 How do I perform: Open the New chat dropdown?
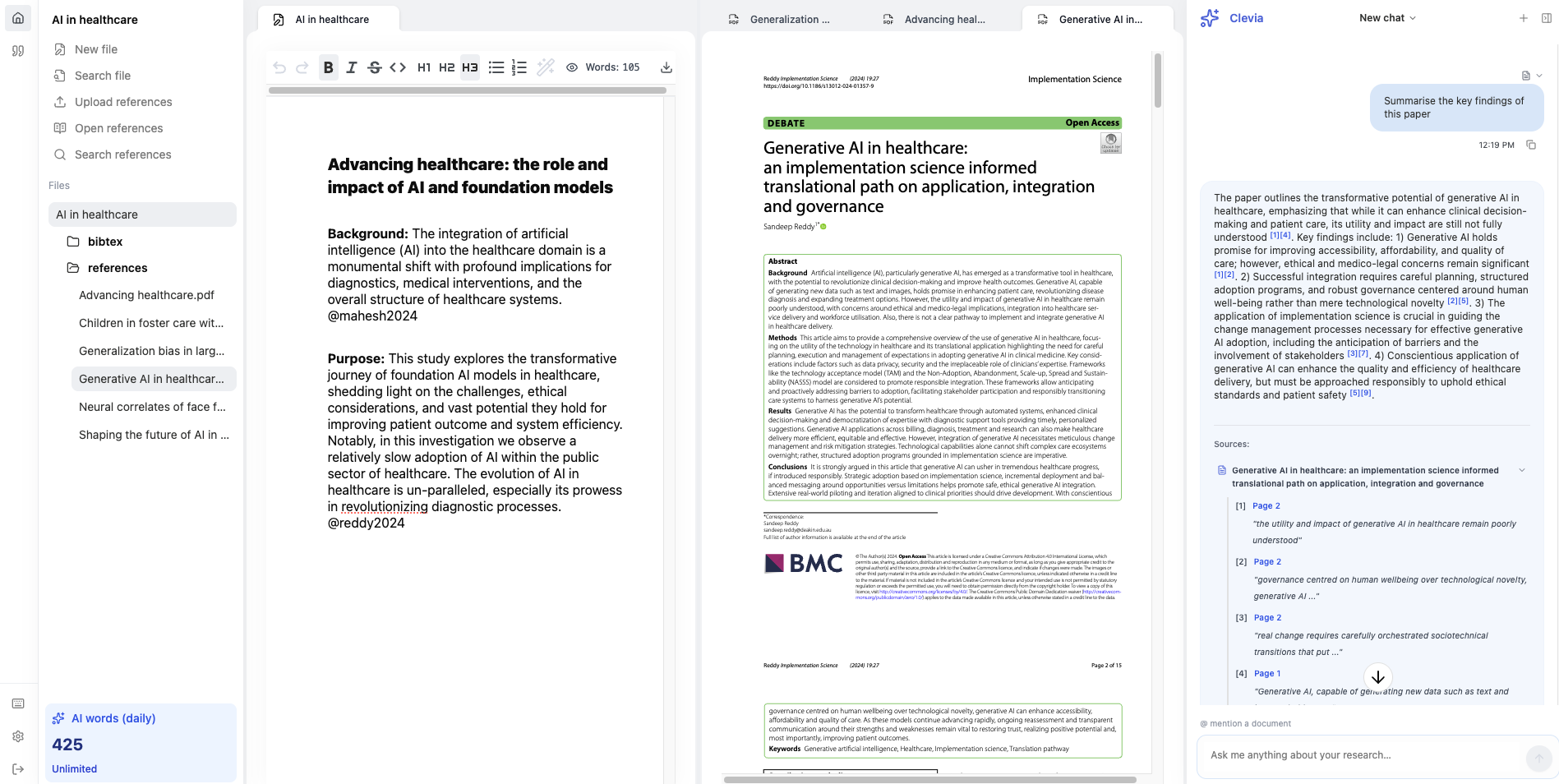[x=1387, y=18]
